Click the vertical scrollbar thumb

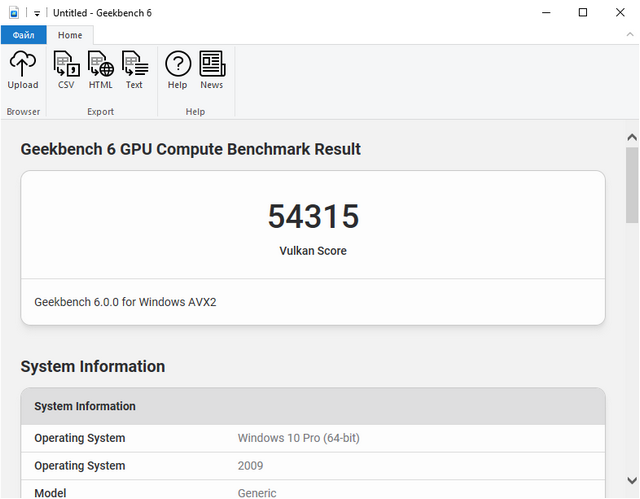pyautogui.click(x=631, y=185)
